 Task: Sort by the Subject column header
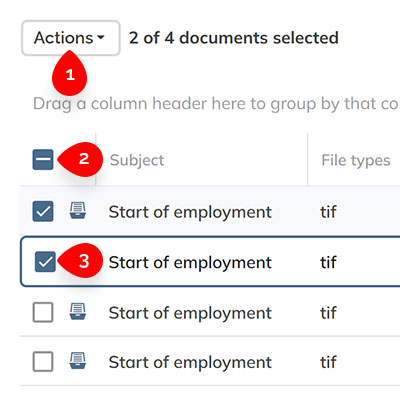[x=137, y=160]
